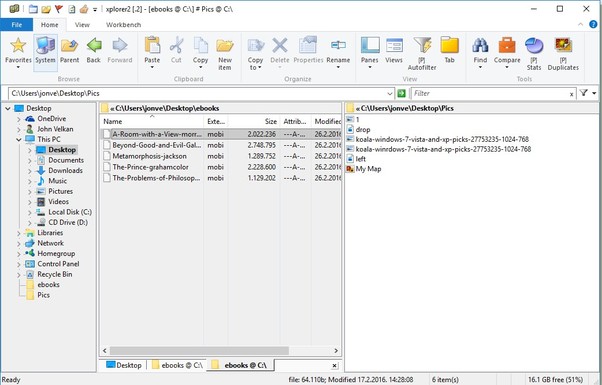Create a New item folder icon
Image resolution: width=602 pixels, height=385 pixels.
225,46
